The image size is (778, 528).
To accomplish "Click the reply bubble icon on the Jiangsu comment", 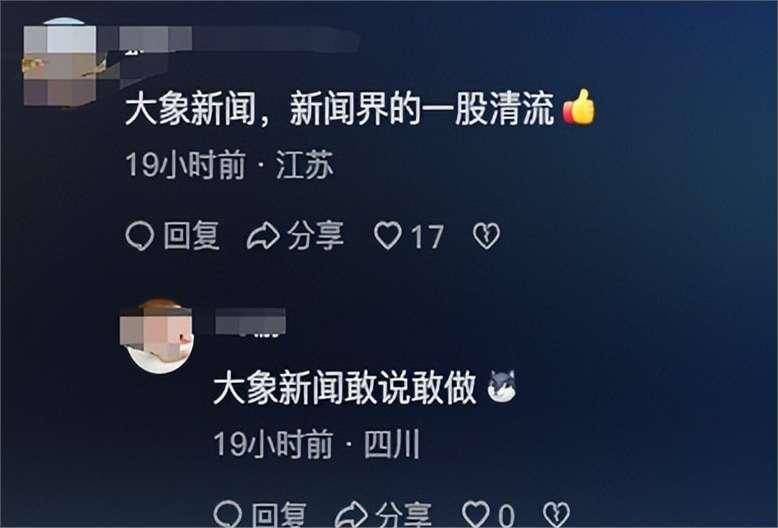I will [x=139, y=236].
